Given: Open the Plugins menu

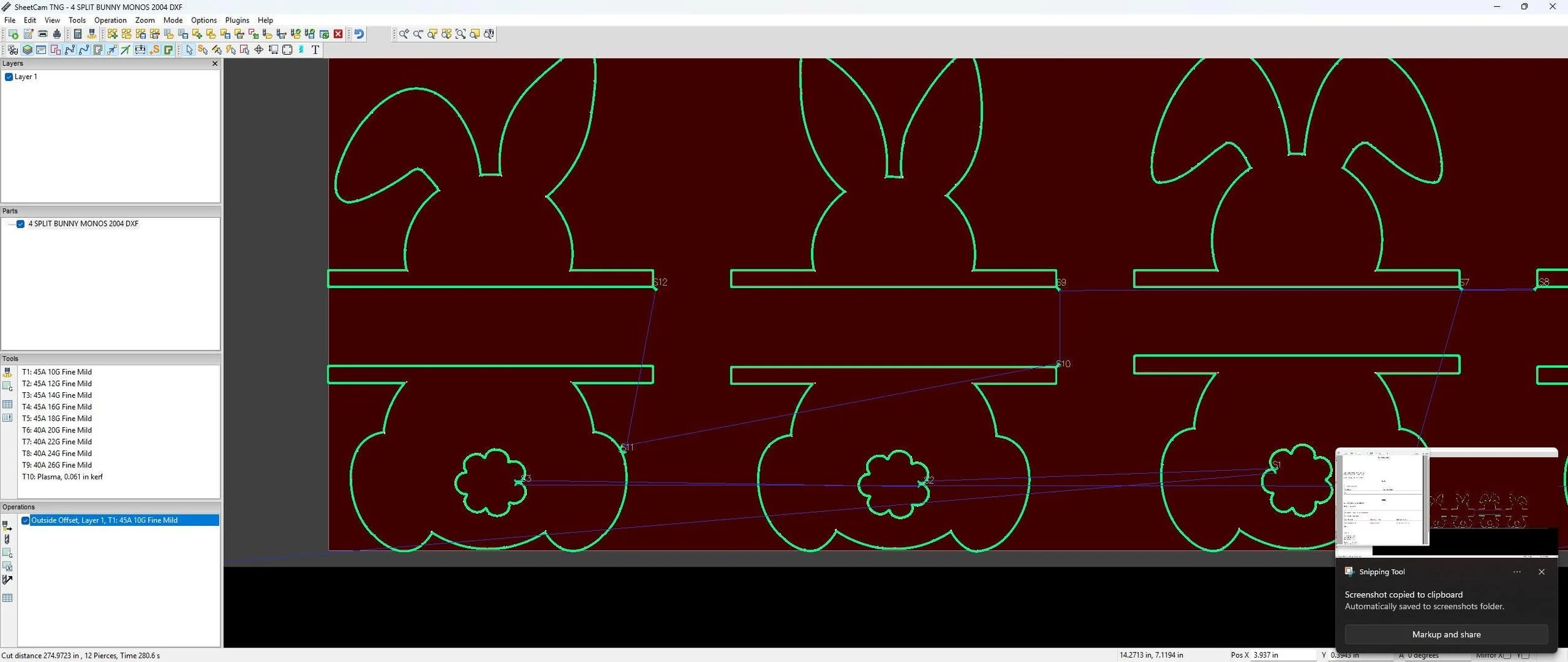Looking at the screenshot, I should (x=237, y=20).
